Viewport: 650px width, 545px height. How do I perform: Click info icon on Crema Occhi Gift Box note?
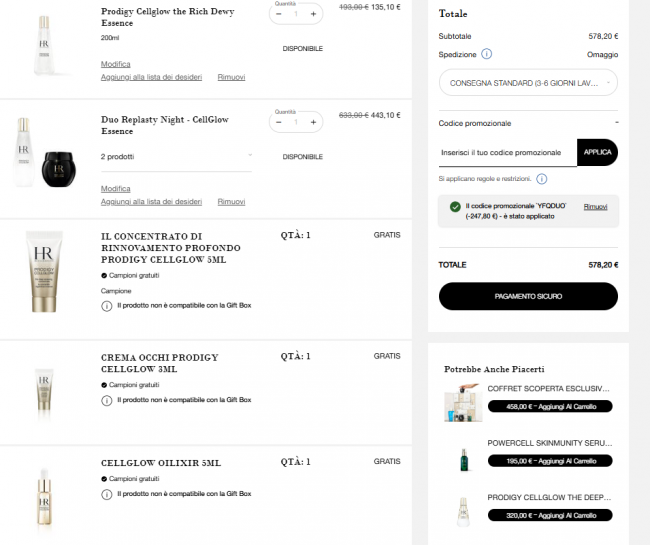(107, 400)
